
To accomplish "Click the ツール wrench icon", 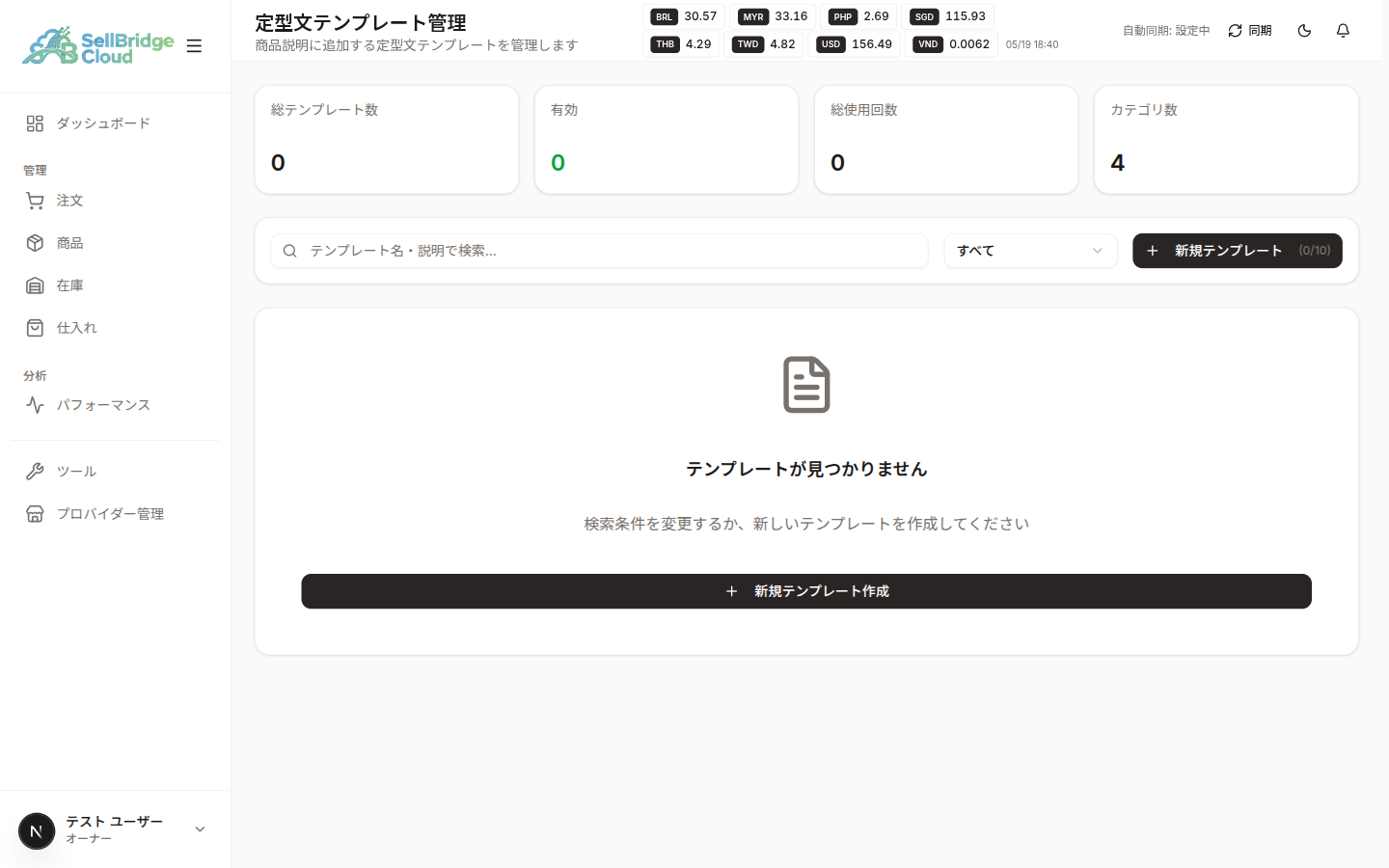I will 35,472.
